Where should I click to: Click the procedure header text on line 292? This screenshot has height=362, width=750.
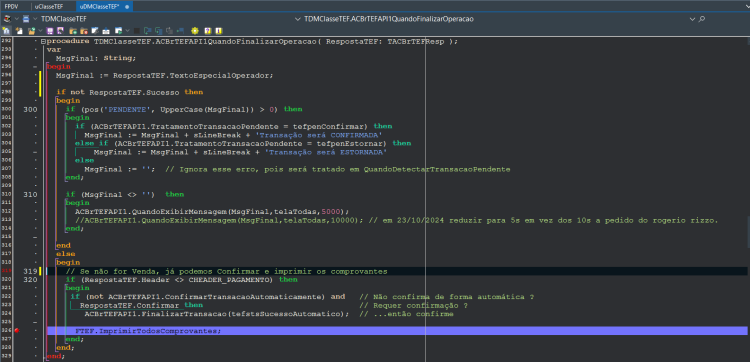point(253,41)
